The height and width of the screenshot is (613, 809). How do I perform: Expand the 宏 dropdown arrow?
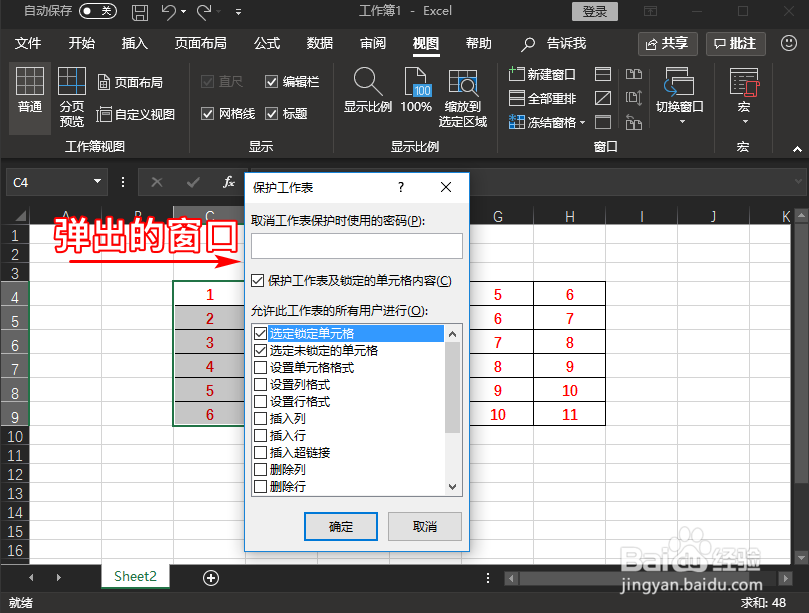pyautogui.click(x=744, y=121)
